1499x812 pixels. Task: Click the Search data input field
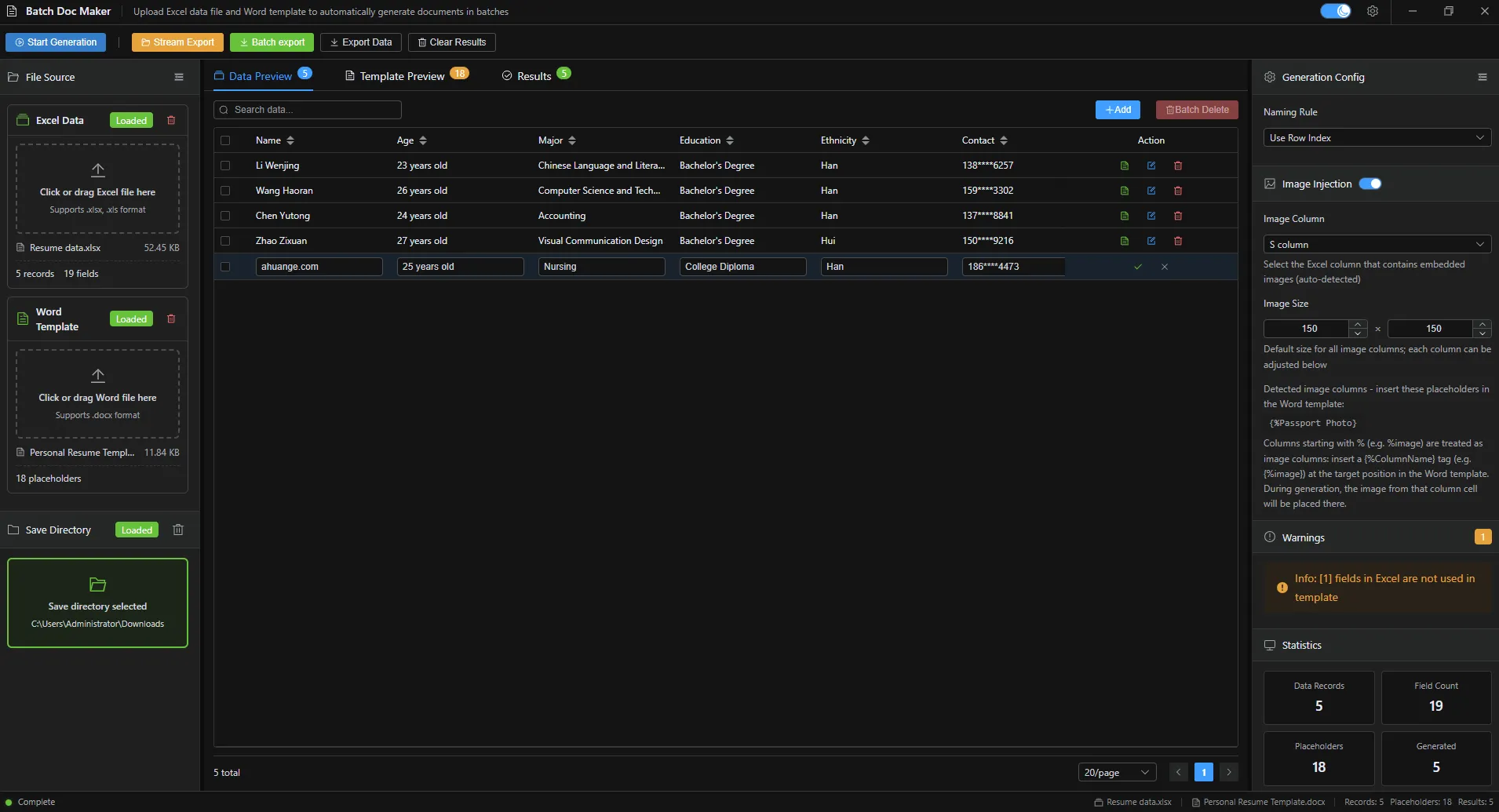pos(308,110)
